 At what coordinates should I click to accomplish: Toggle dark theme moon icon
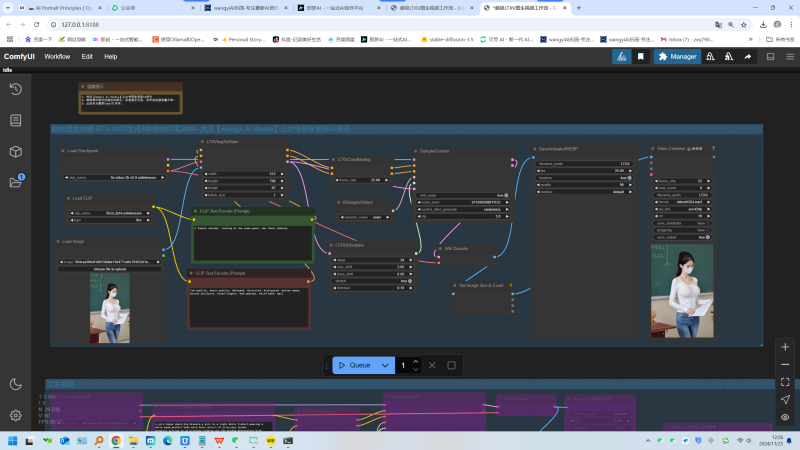pos(15,384)
